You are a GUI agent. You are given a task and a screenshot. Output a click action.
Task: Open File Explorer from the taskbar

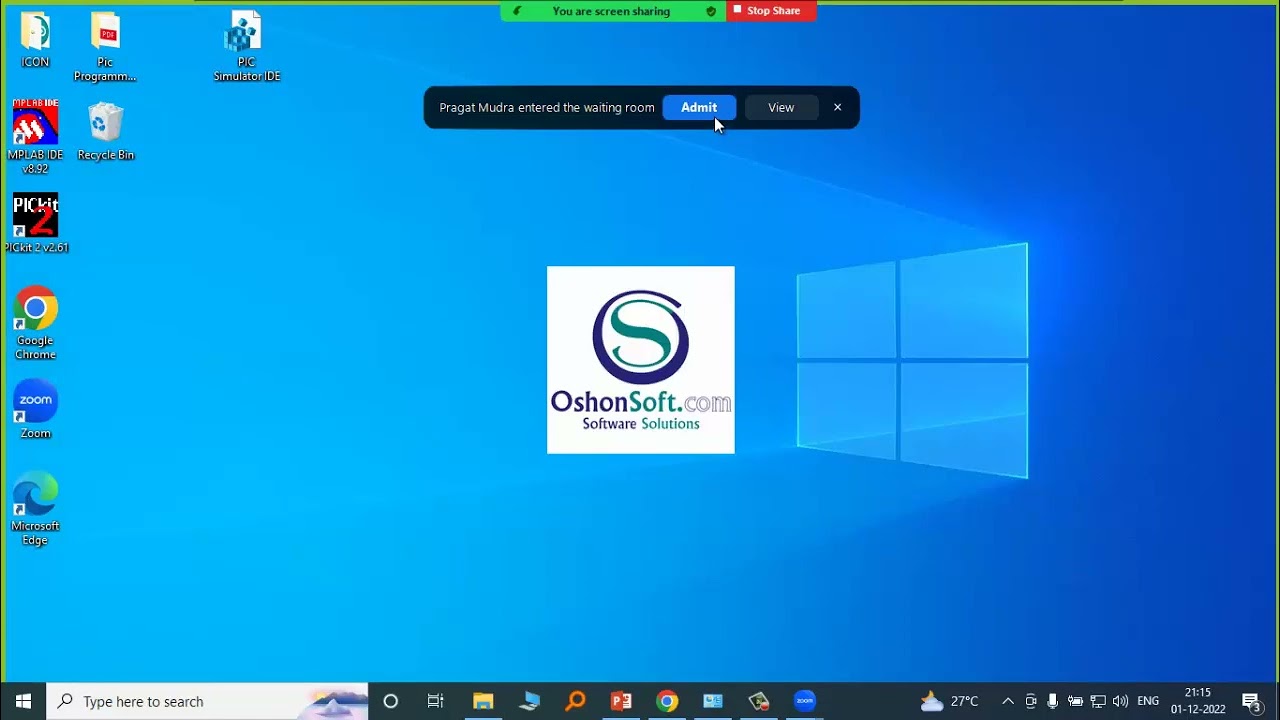(483, 701)
